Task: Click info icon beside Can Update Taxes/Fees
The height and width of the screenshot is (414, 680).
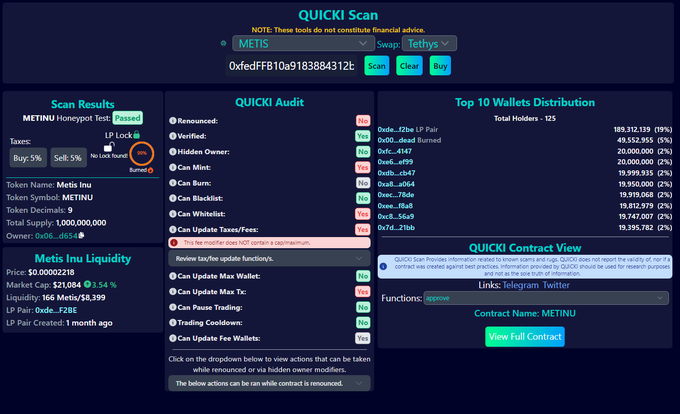Action: tap(173, 229)
